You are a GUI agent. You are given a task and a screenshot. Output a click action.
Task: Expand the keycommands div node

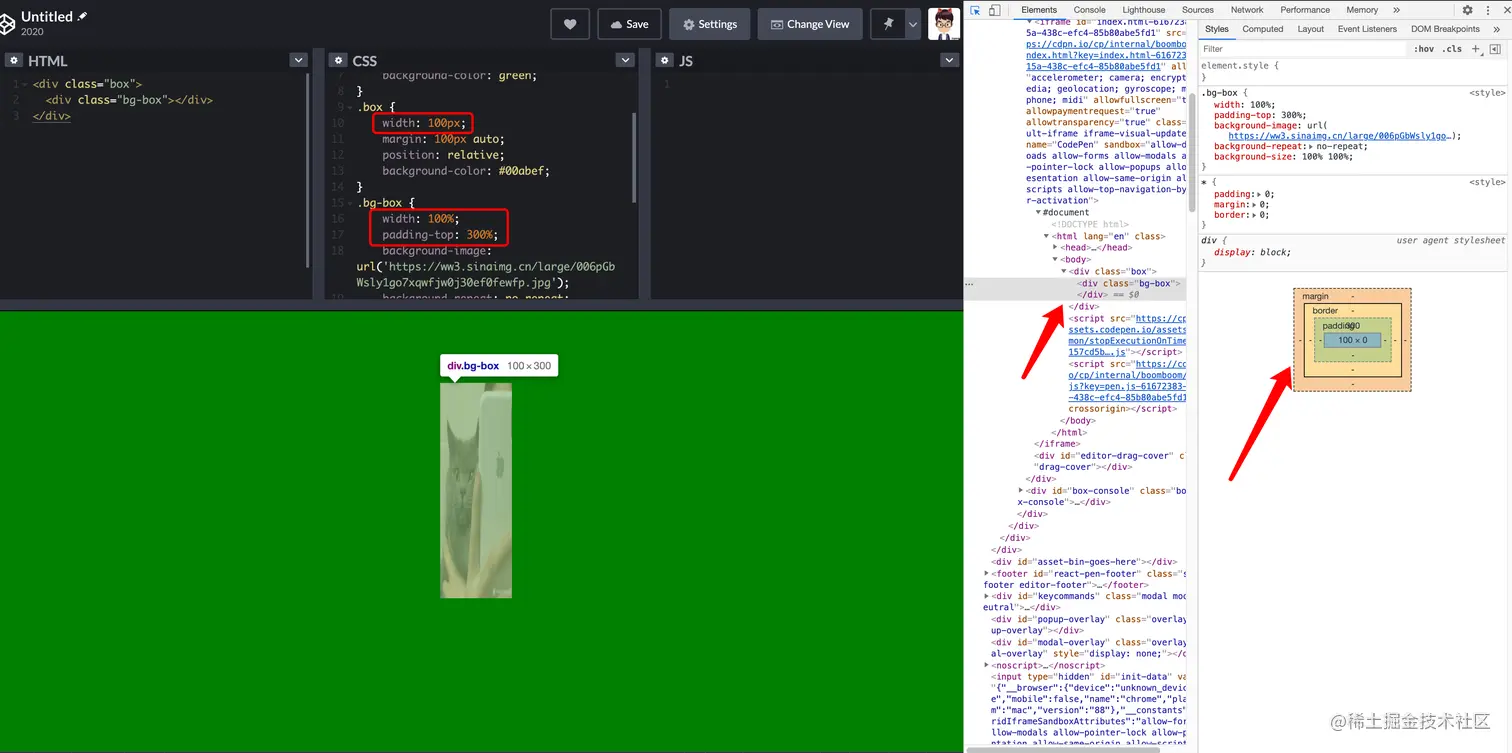[987, 596]
